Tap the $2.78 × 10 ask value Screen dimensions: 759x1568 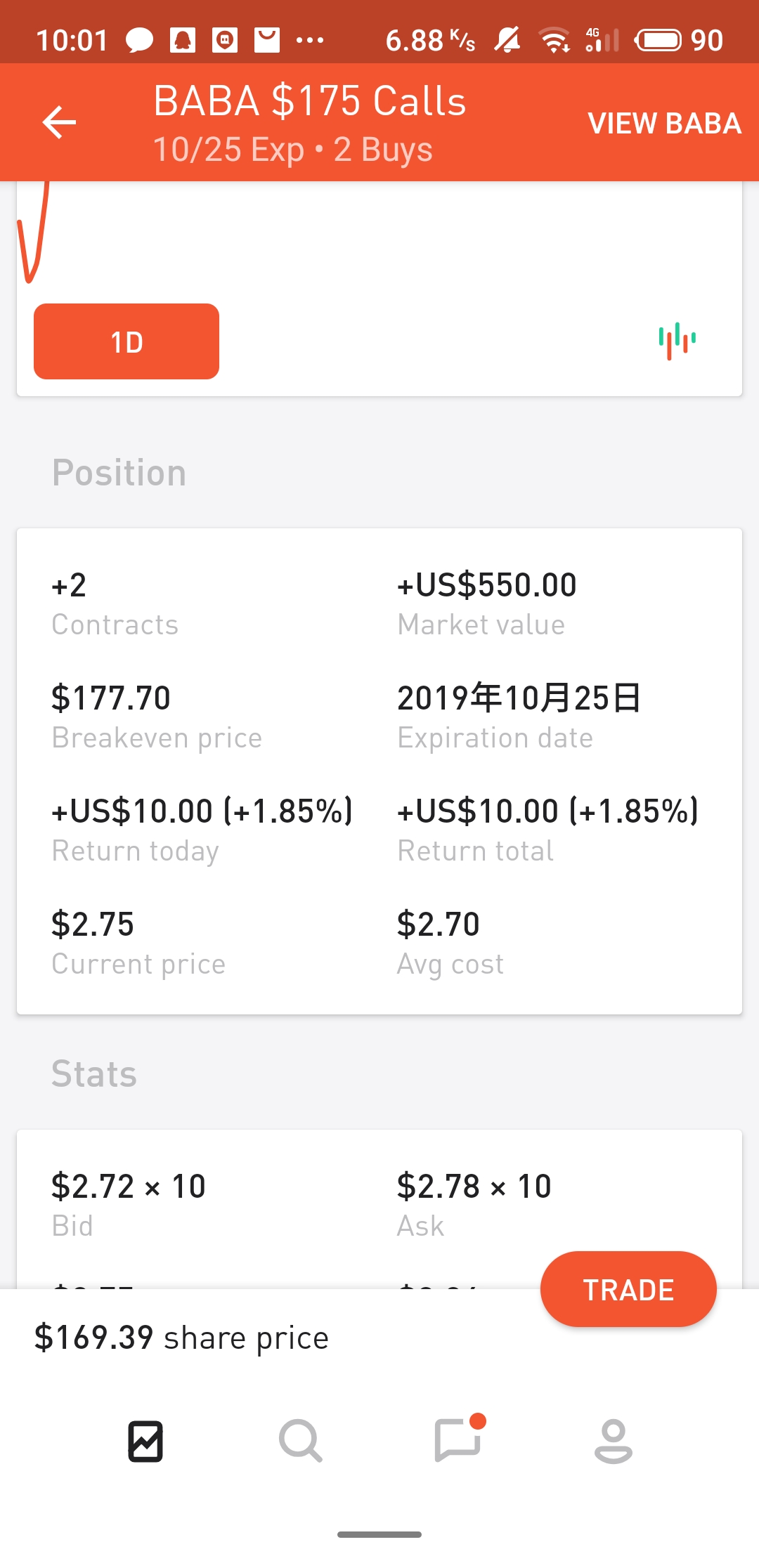[x=474, y=1187]
